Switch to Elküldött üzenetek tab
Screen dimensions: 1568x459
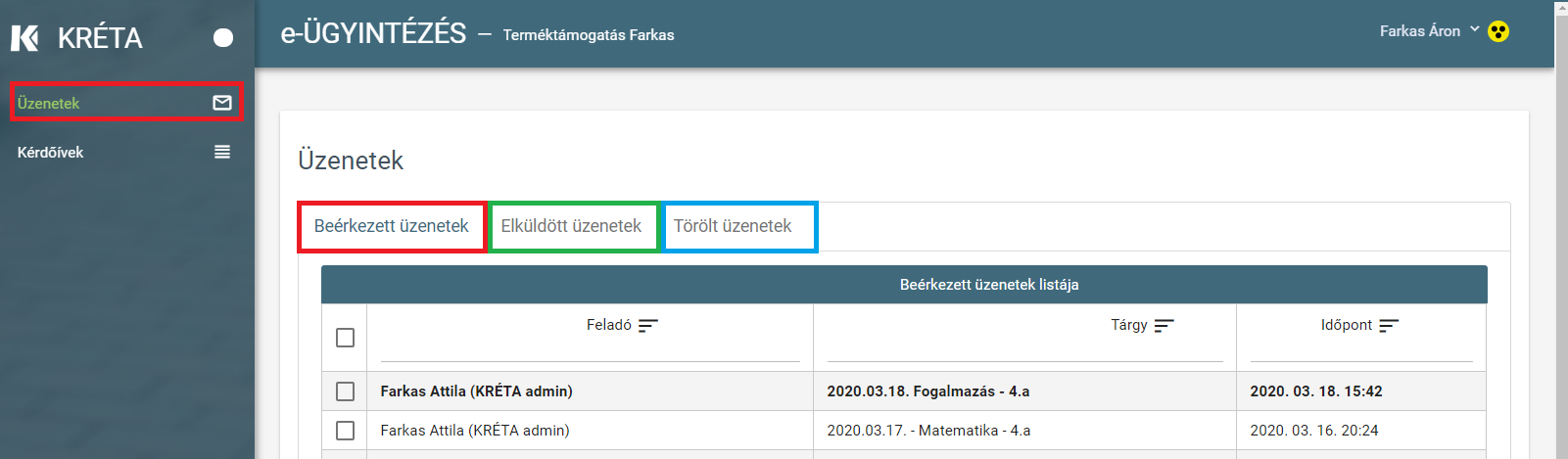pos(571,226)
